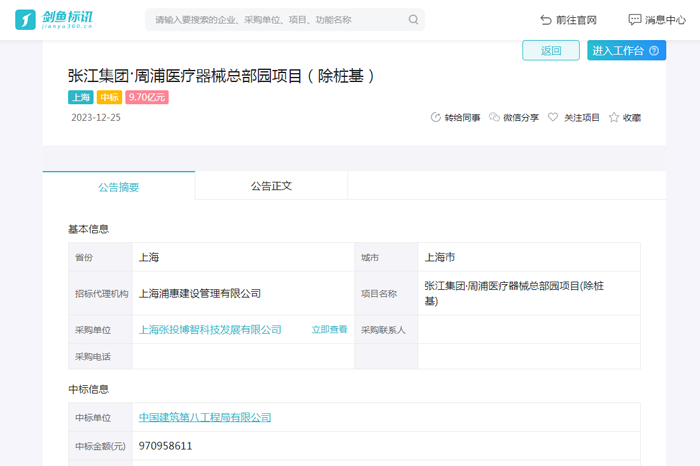Click the 剑鱼标讯 logo icon
700x466 pixels.
(26, 20)
